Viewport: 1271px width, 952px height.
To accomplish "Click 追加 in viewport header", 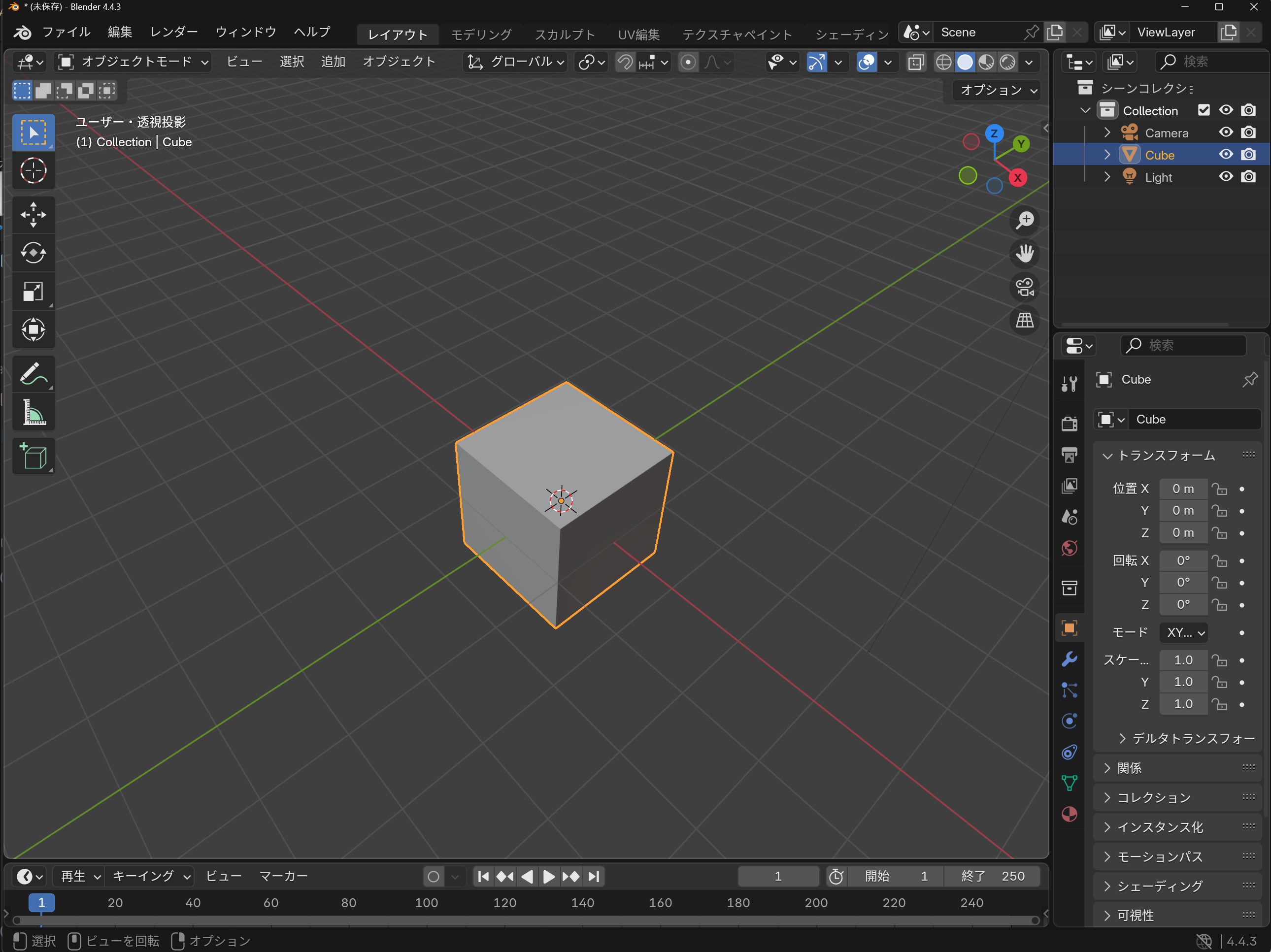I will 333,62.
